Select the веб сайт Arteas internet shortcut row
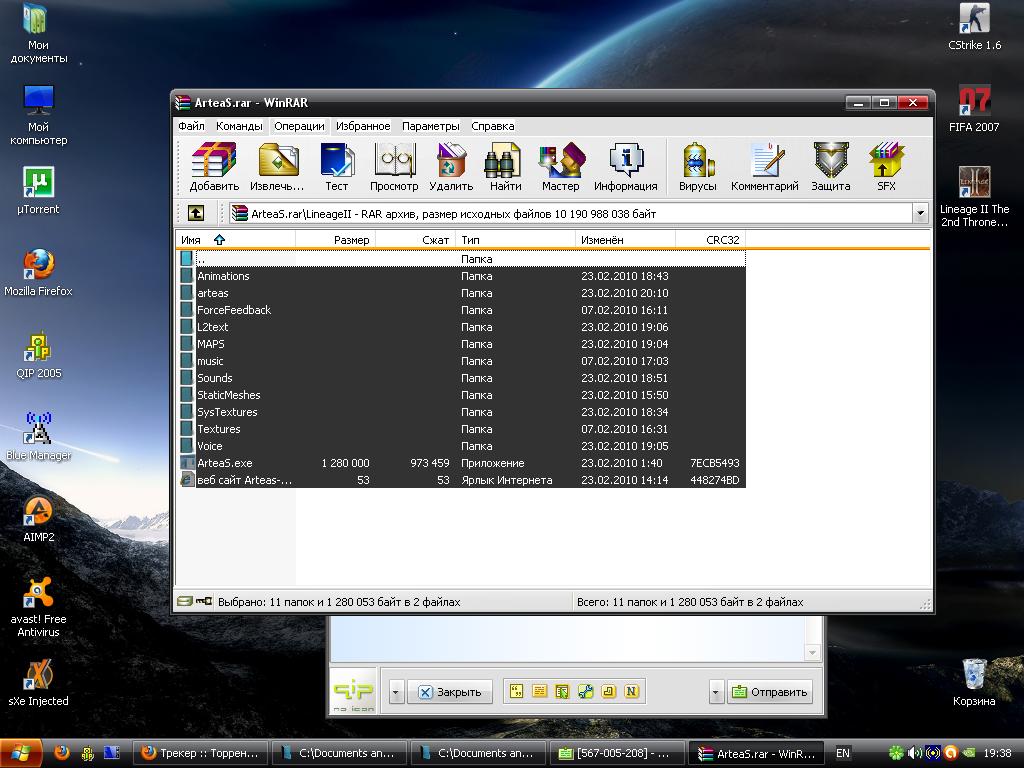Viewport: 1024px width, 768px height. click(x=462, y=480)
